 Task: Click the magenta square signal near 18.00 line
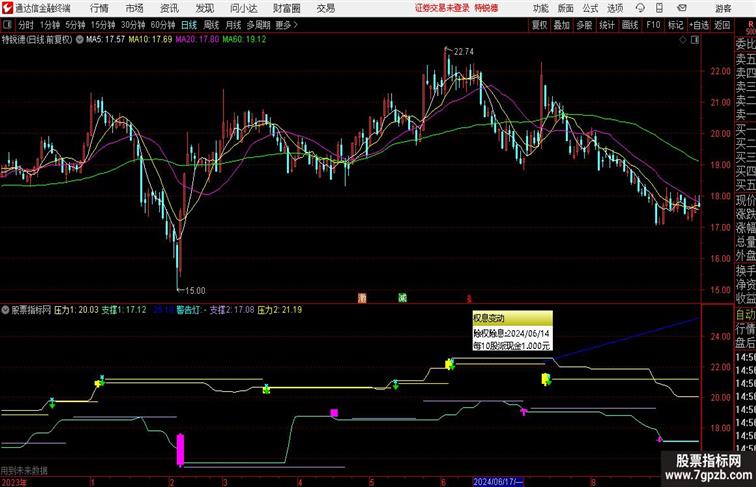click(334, 413)
